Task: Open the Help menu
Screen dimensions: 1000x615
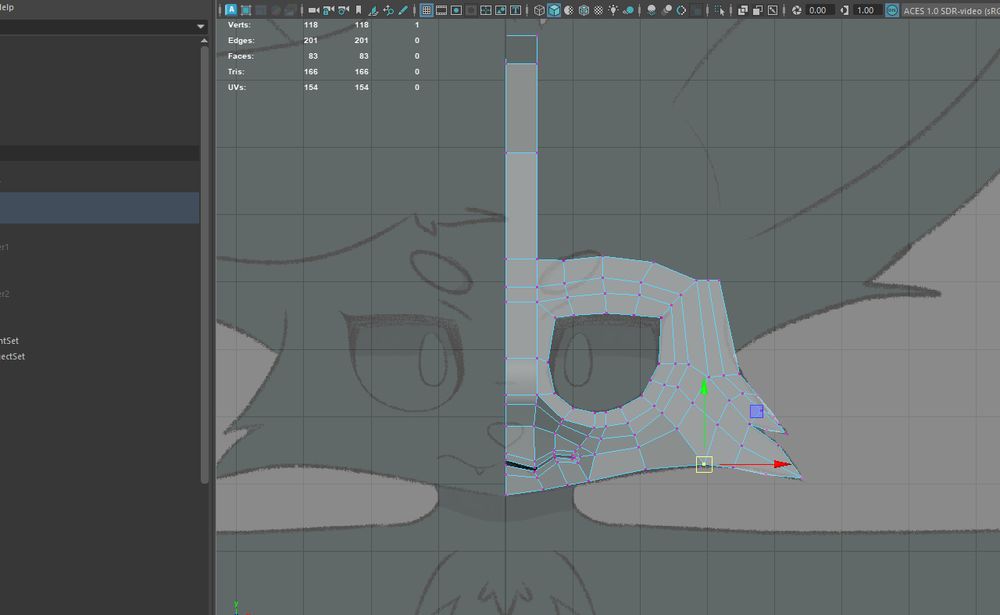Action: click(6, 7)
